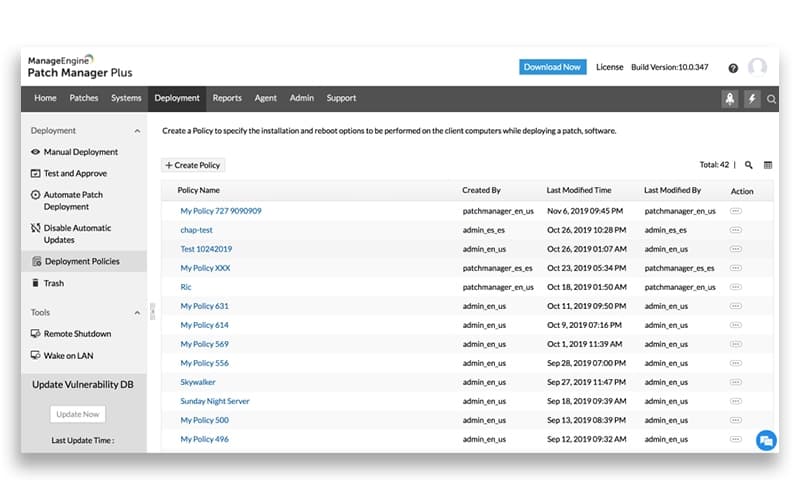Open the Patches tab
Image resolution: width=800 pixels, height=500 pixels.
click(x=84, y=98)
